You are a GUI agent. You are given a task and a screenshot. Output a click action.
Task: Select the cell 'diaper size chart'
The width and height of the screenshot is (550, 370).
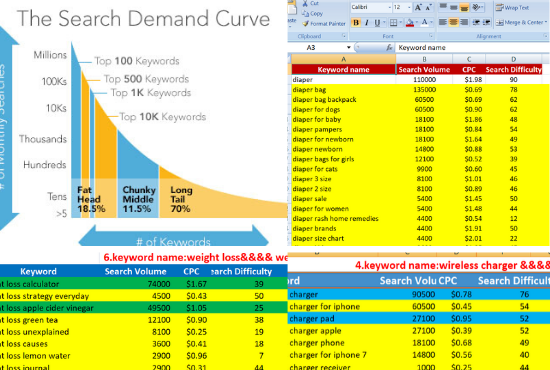[x=343, y=238]
